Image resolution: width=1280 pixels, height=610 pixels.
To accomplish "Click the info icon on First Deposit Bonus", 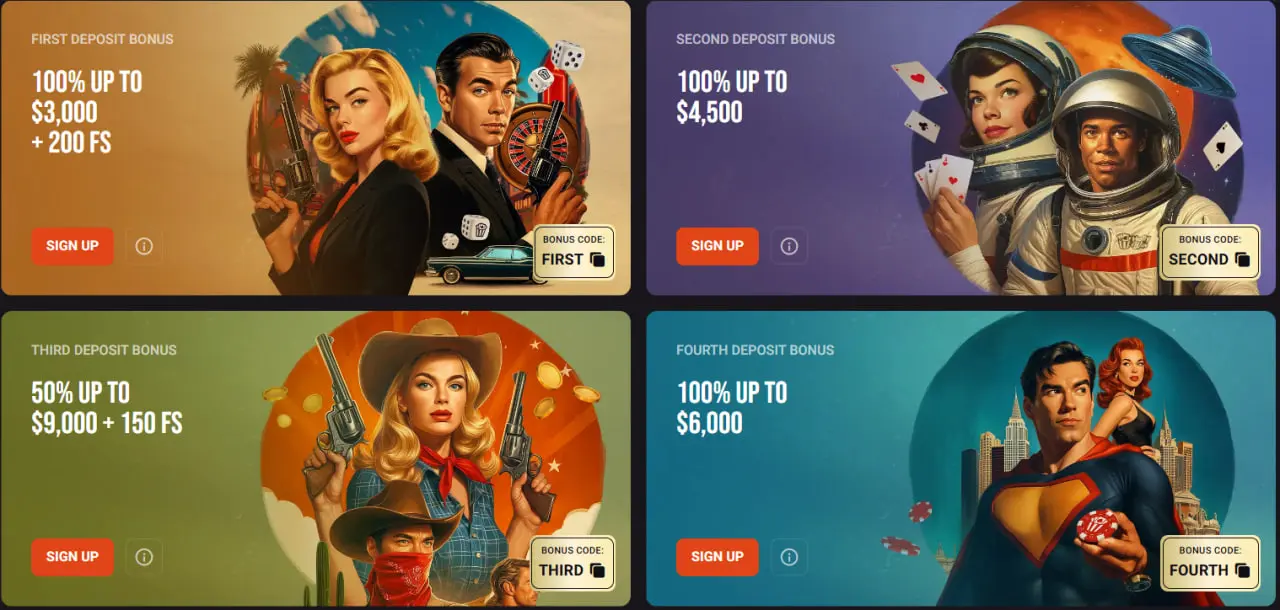I will pos(144,246).
